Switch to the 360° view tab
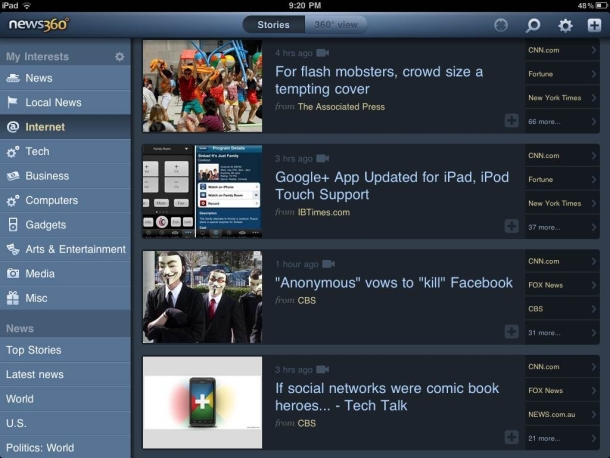Screen dimensions: 610x458 (336, 25)
